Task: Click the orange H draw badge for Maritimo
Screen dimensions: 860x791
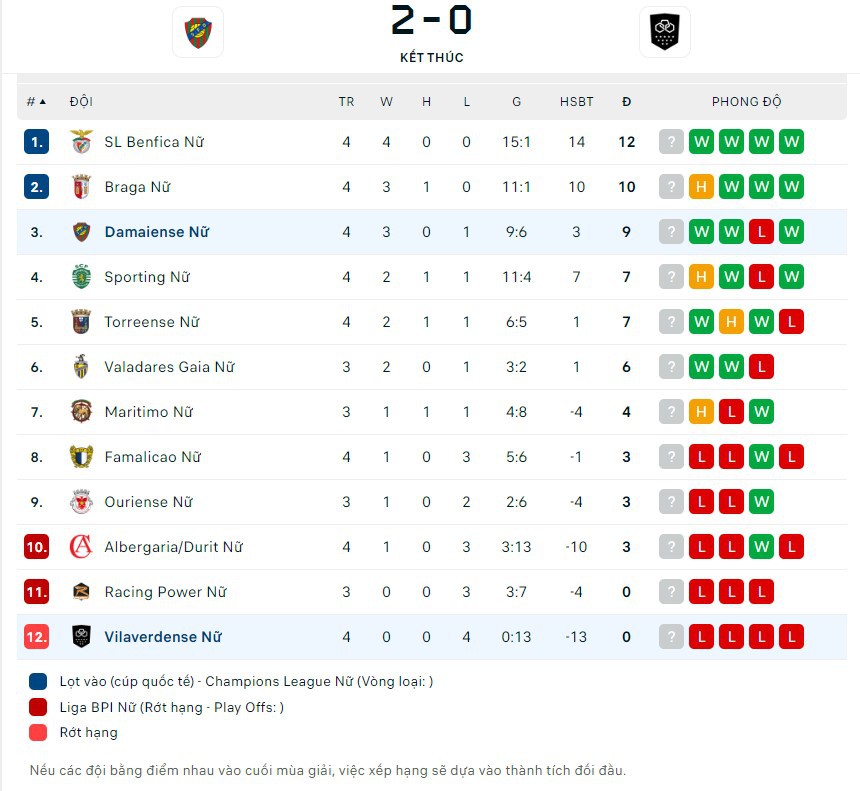Action: (x=701, y=412)
